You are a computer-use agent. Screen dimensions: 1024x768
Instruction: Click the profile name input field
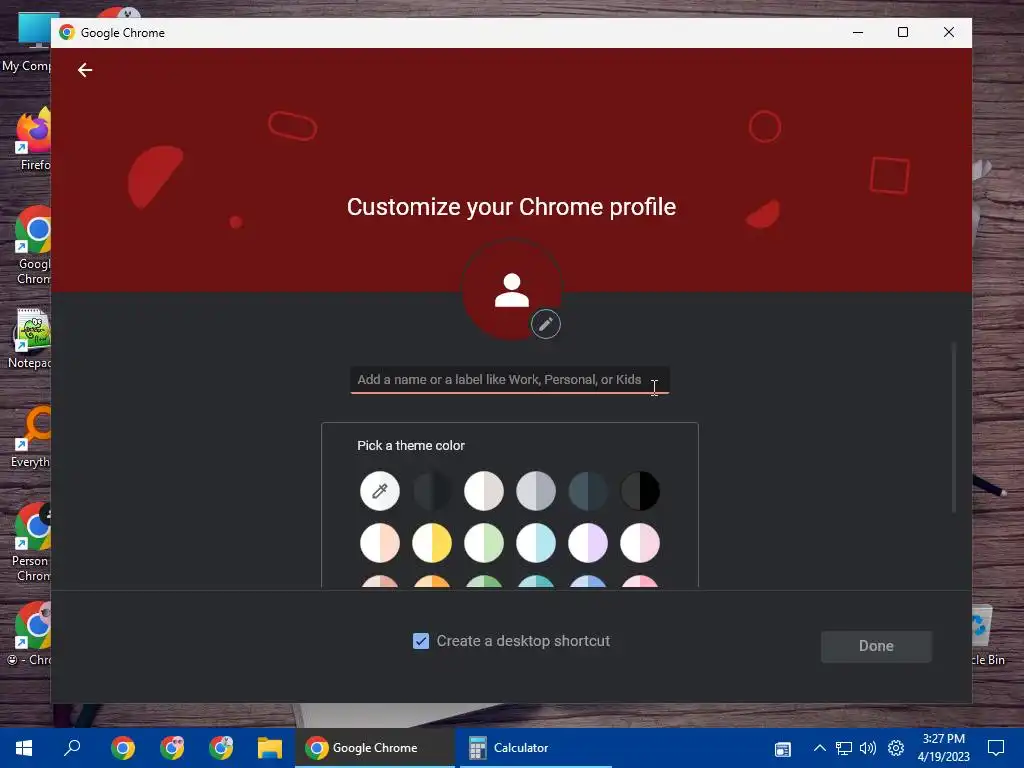click(509, 380)
